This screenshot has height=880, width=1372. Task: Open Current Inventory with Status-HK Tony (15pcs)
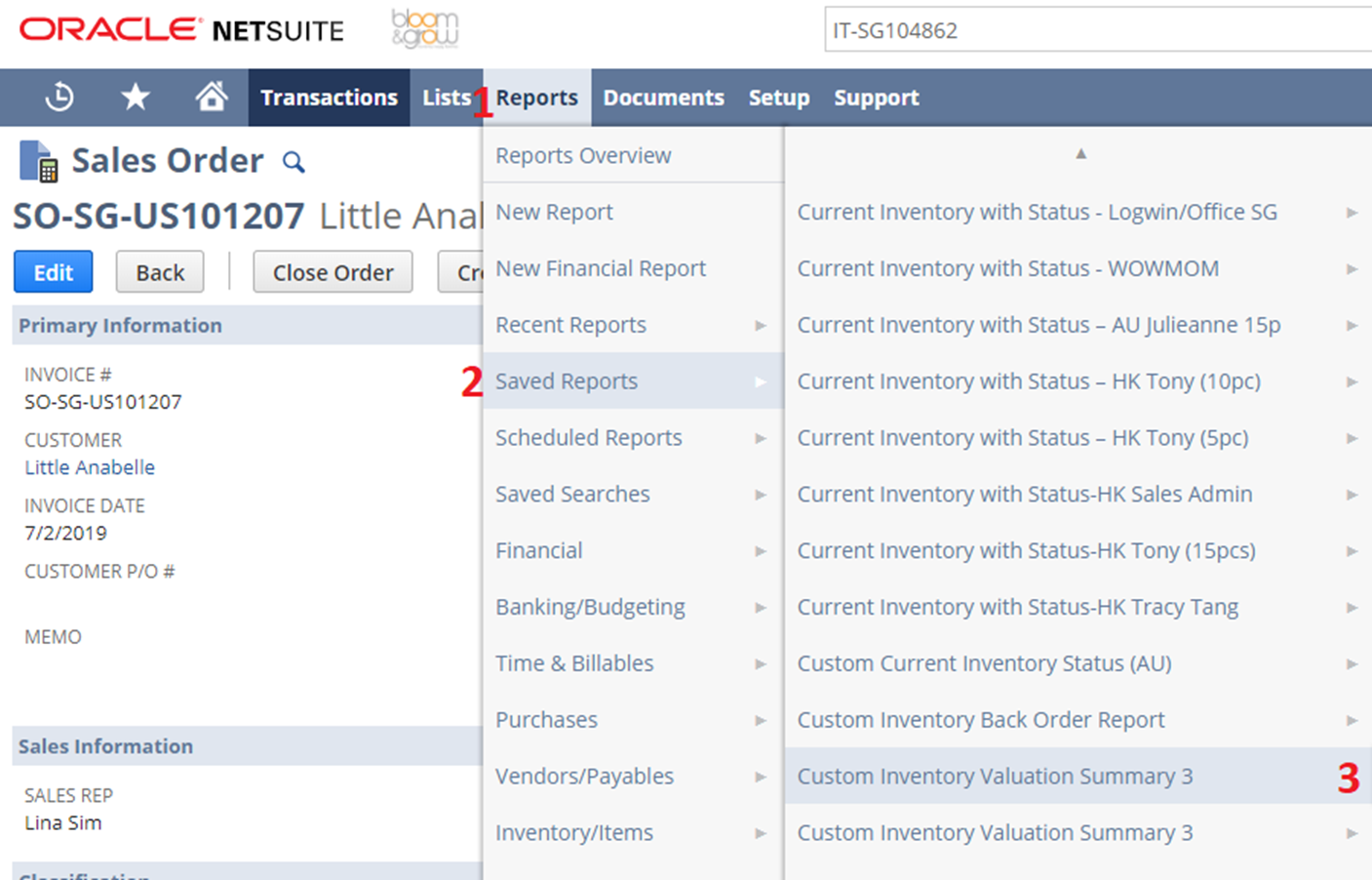tap(1078, 551)
